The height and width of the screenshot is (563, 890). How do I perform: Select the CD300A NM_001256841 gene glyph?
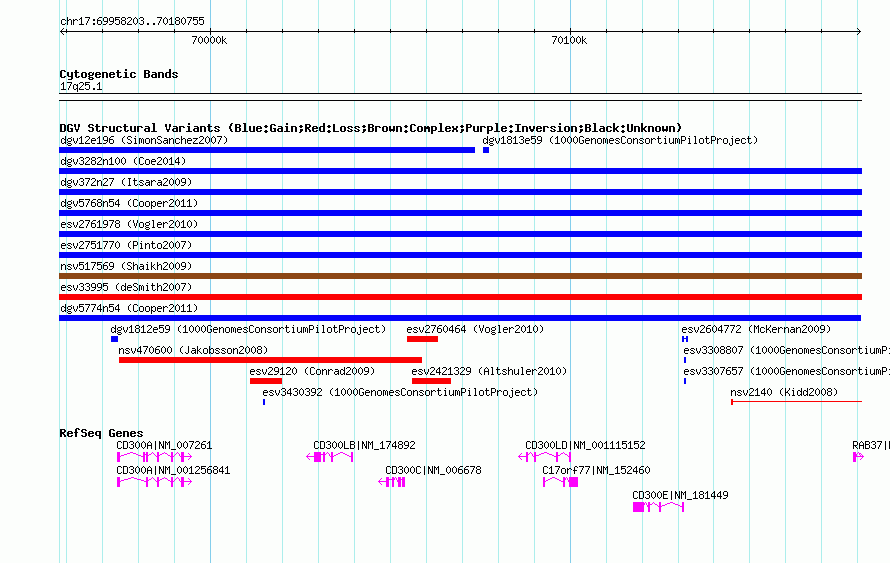[154, 482]
